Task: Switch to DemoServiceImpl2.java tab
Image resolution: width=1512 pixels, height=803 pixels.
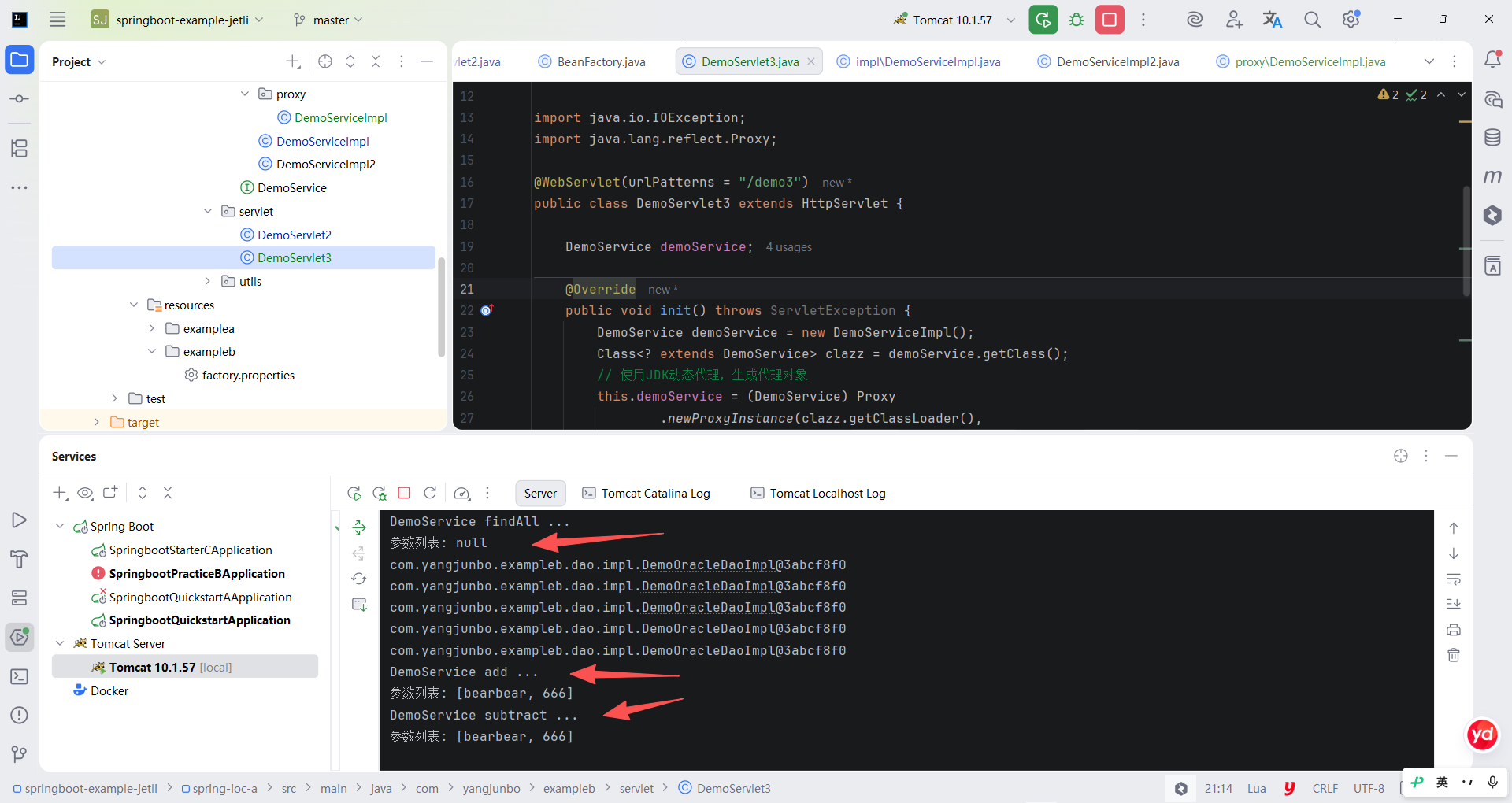Action: pos(1109,61)
